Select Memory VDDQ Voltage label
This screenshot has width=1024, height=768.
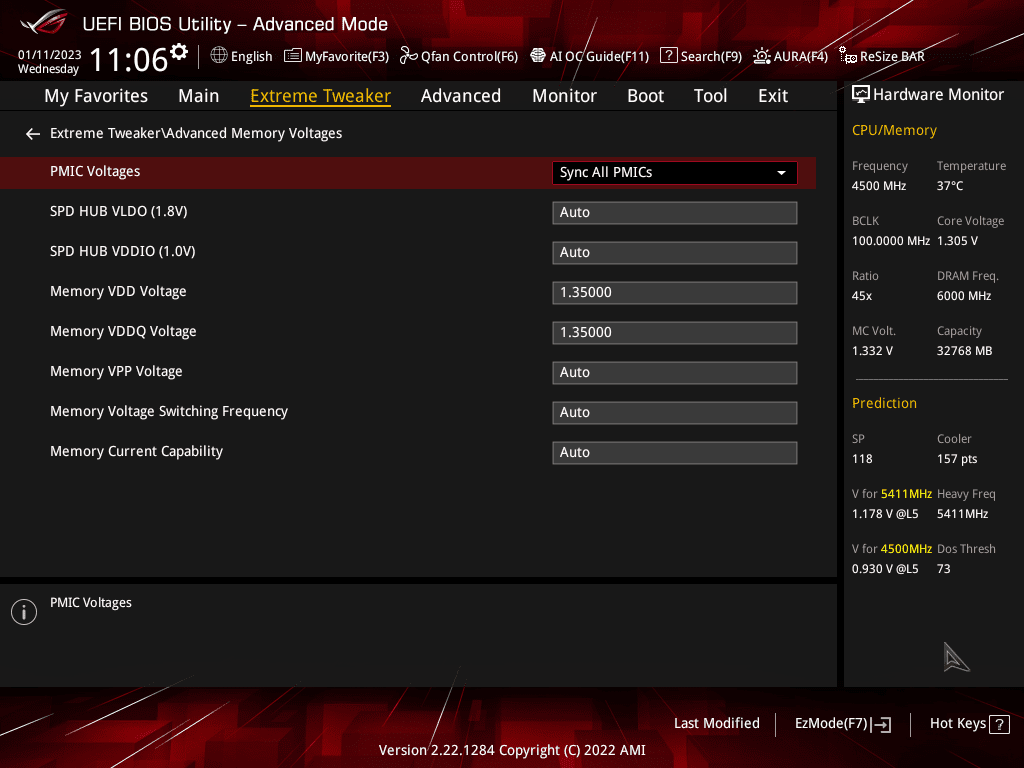point(123,332)
